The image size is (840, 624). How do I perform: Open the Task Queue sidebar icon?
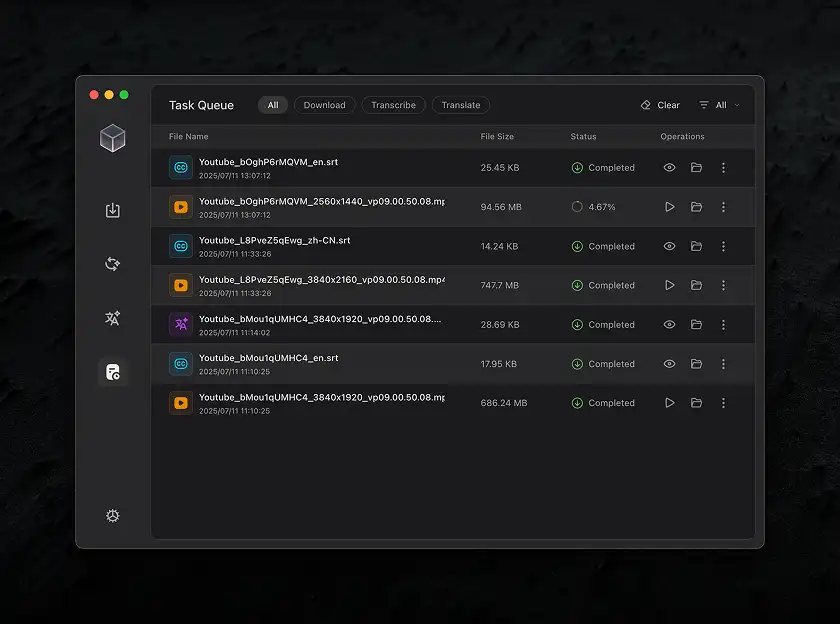pyautogui.click(x=113, y=372)
